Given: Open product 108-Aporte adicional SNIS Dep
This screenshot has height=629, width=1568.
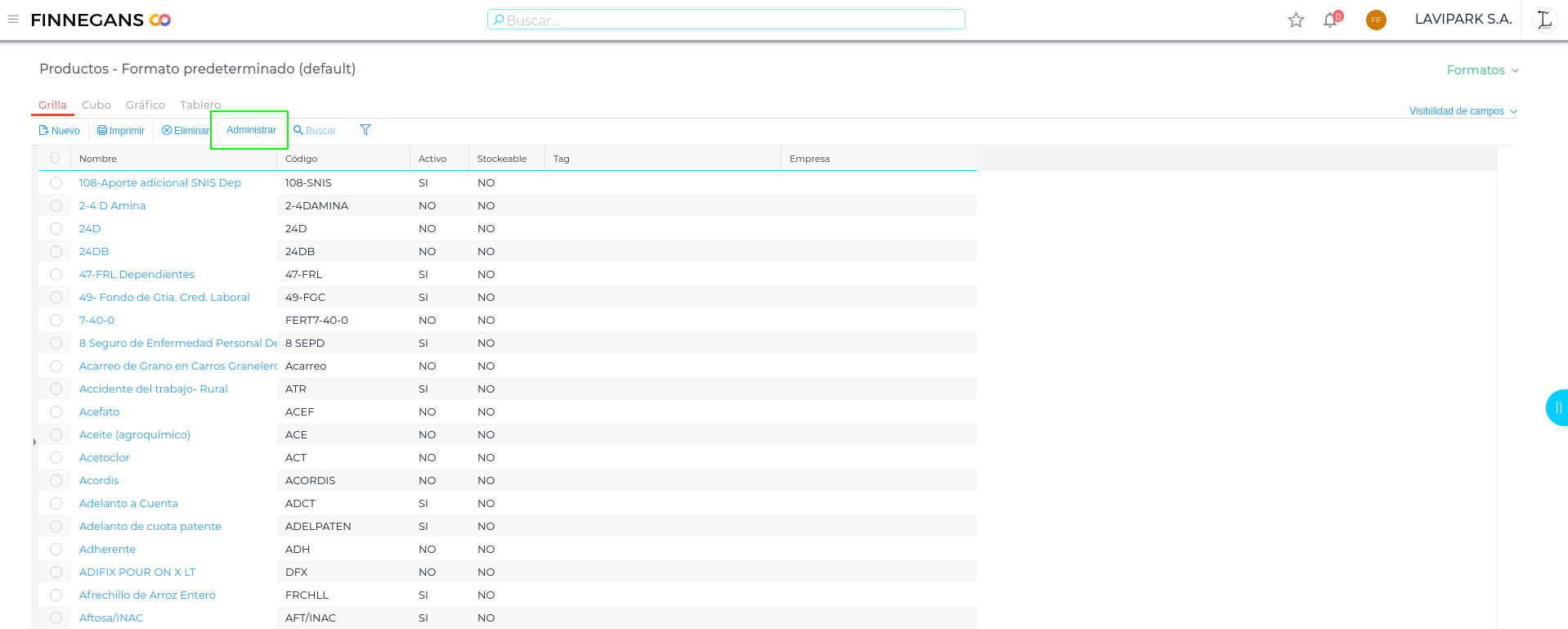Looking at the screenshot, I should 160,182.
